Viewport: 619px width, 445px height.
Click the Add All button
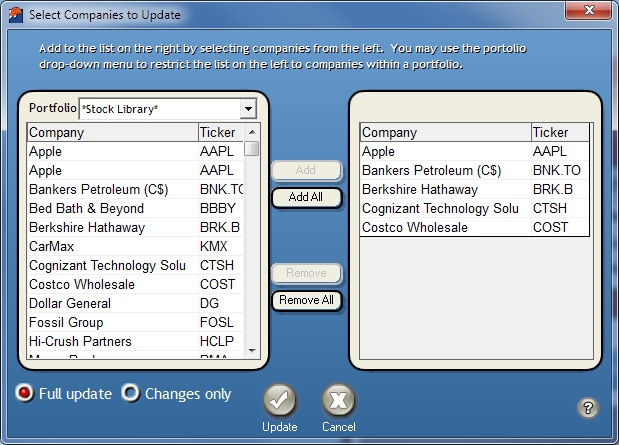[x=306, y=197]
